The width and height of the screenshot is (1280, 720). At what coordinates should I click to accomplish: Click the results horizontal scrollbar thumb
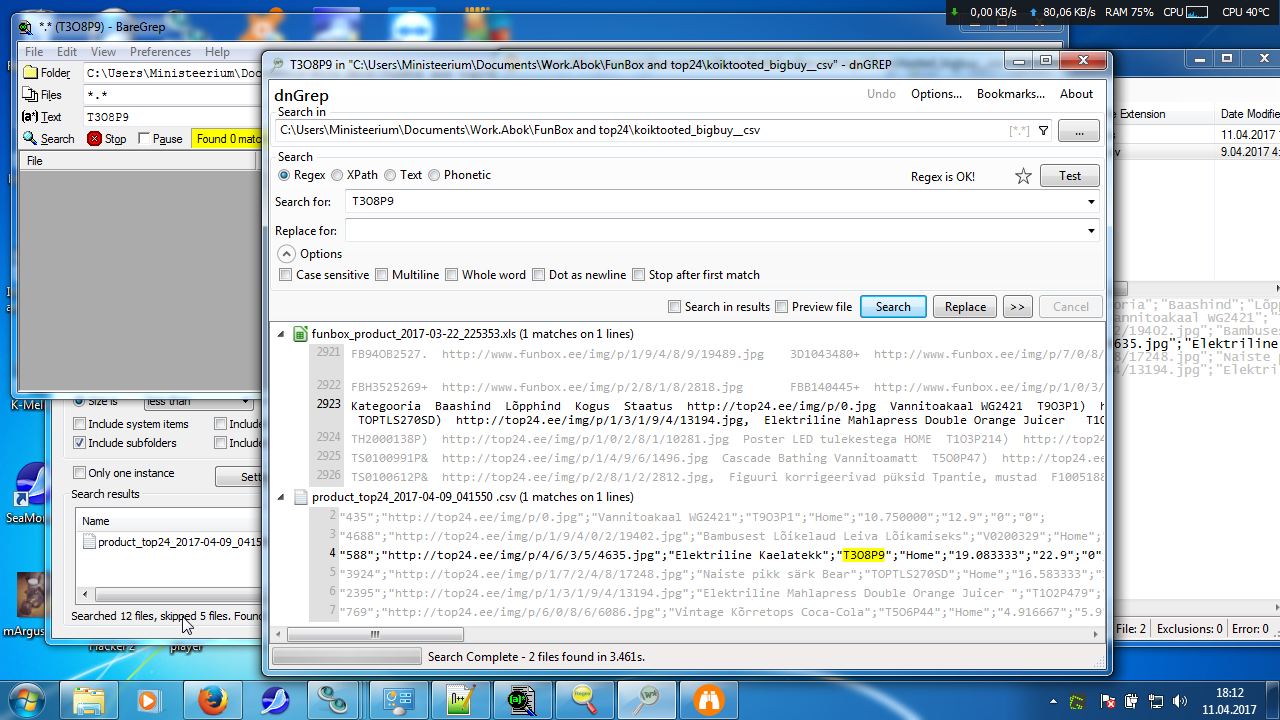click(375, 634)
